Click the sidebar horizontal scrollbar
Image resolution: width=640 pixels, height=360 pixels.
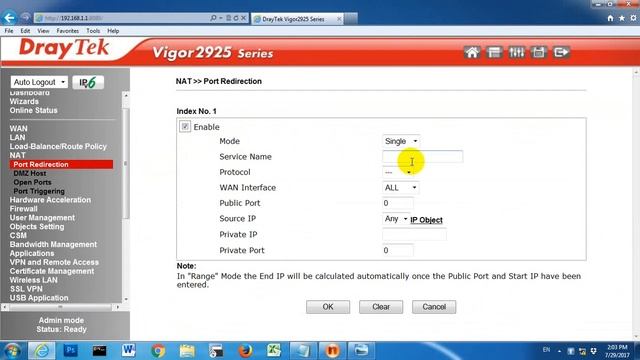60,307
